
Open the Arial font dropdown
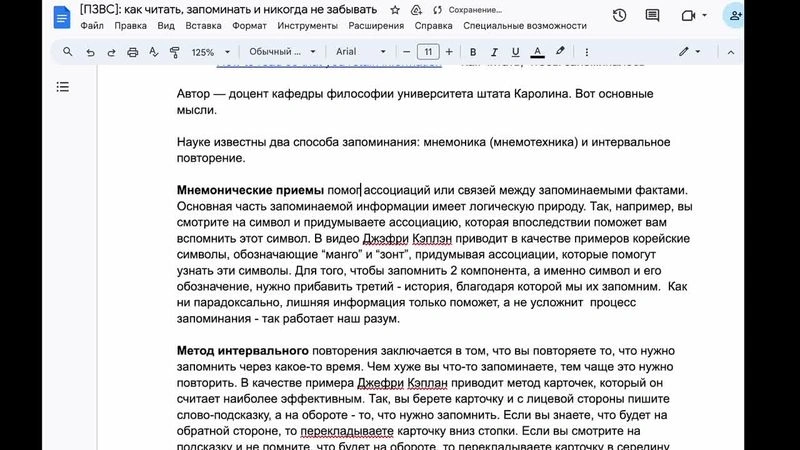360,52
